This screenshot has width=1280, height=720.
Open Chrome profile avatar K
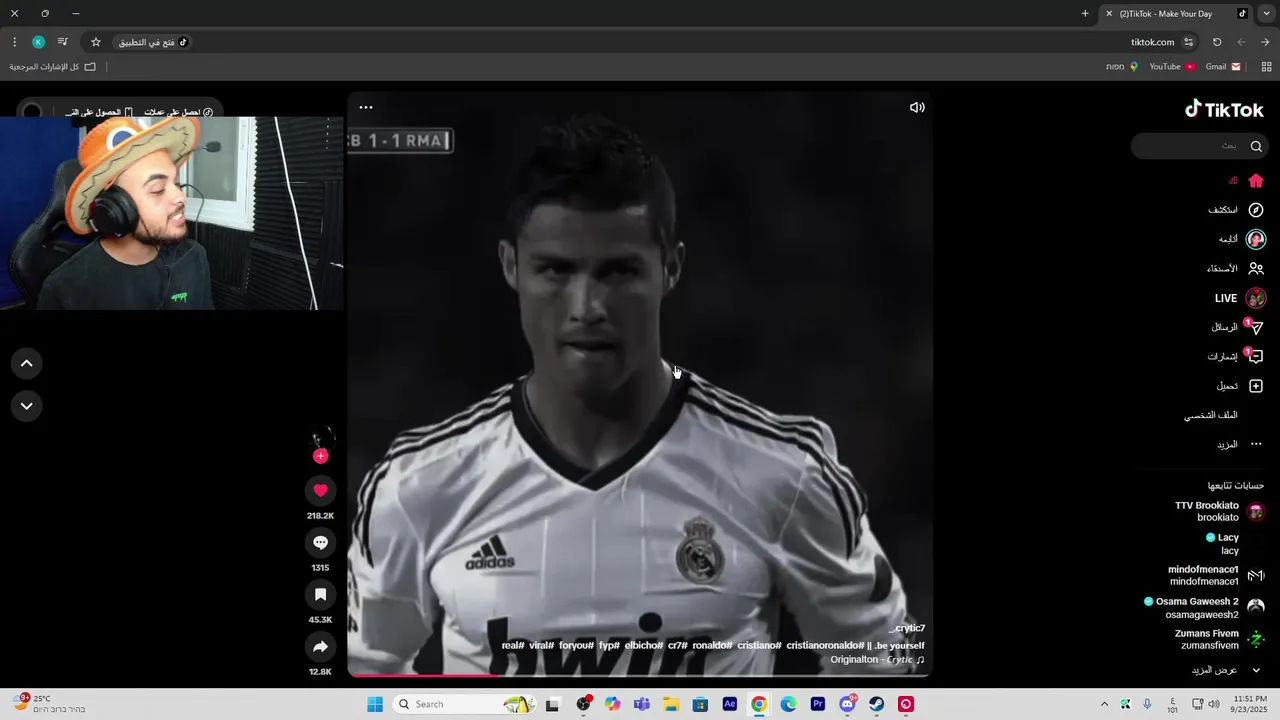tap(38, 42)
